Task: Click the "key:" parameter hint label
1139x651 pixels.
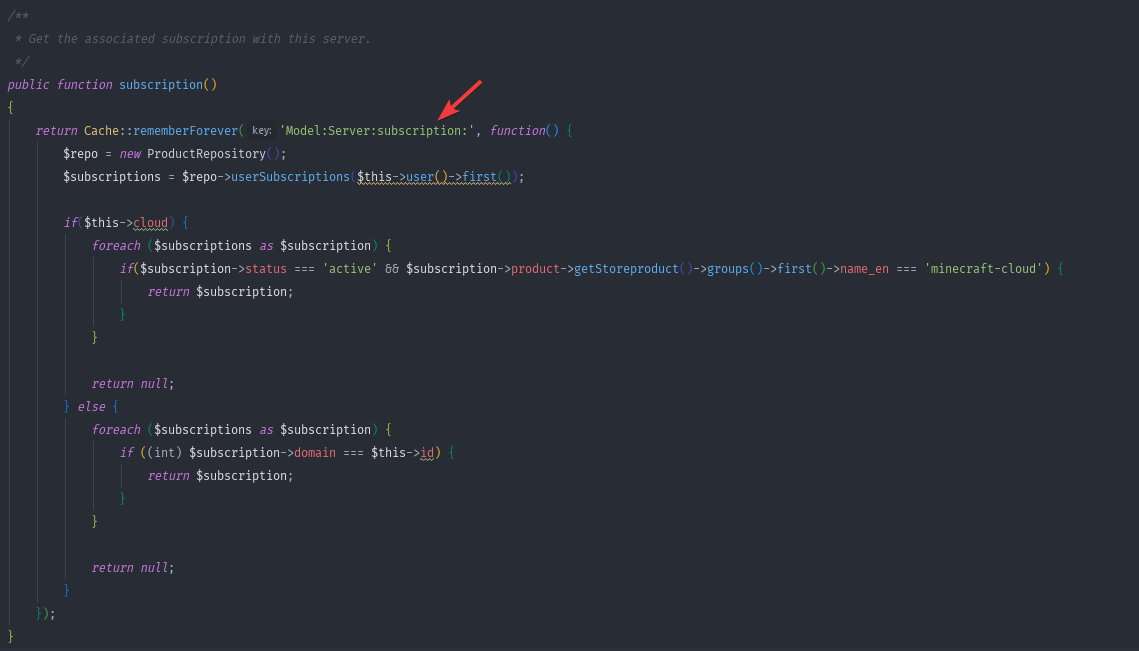Action: tap(261, 131)
